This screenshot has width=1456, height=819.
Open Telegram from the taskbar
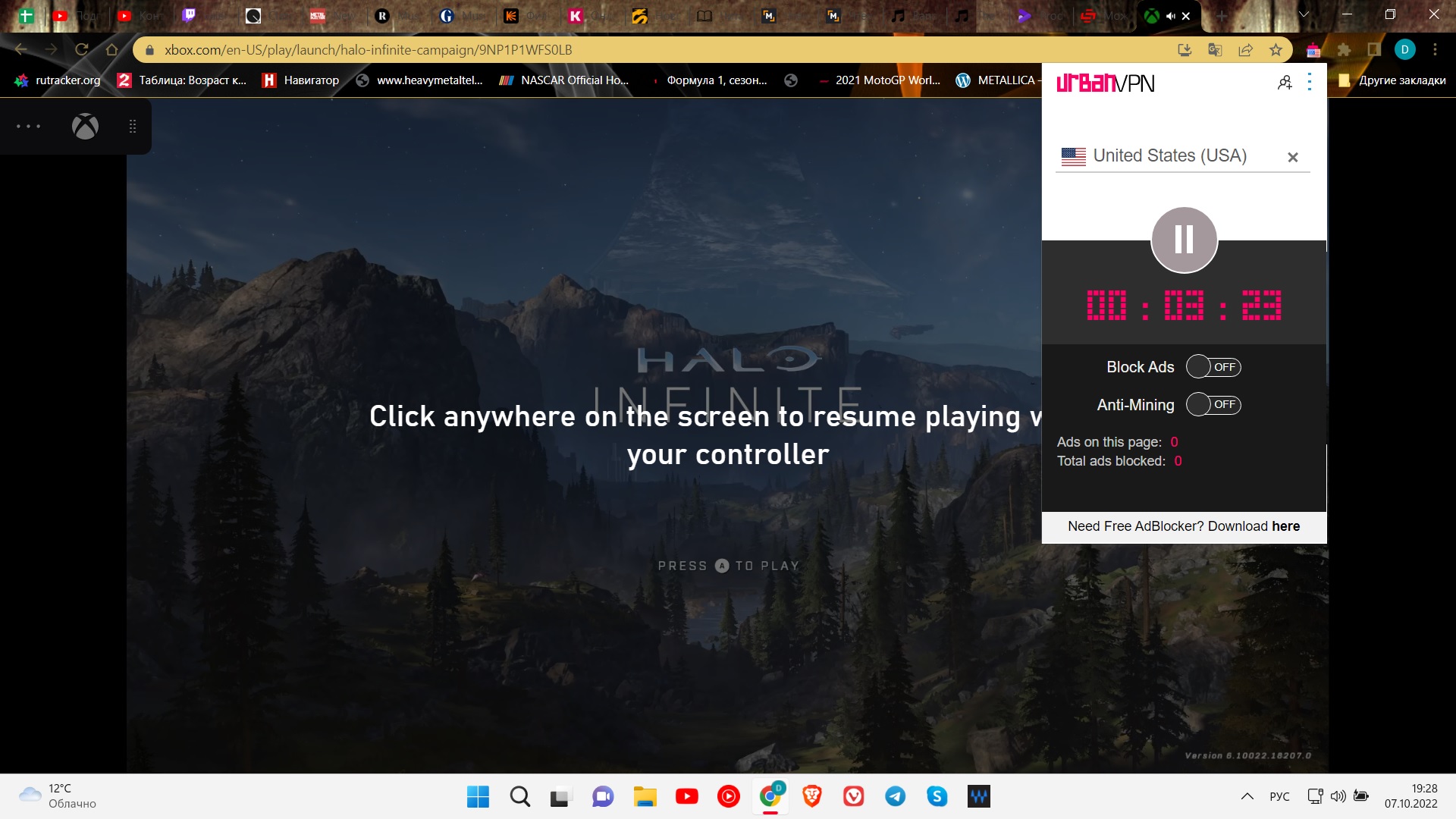coord(896,796)
